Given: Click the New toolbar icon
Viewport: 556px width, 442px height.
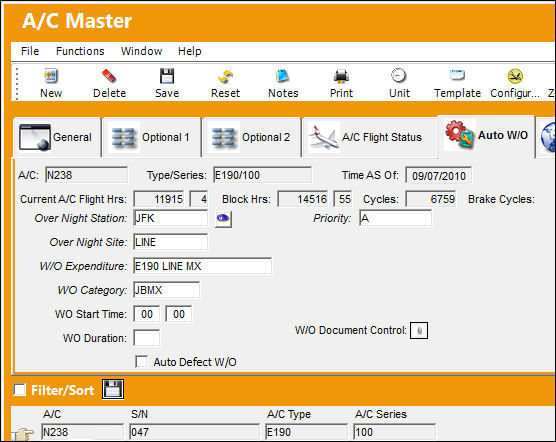Looking at the screenshot, I should coord(51,75).
